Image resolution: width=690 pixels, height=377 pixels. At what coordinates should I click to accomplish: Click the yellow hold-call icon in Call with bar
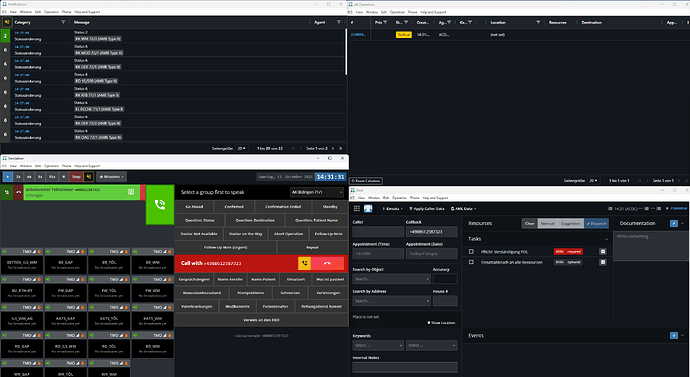[305, 263]
